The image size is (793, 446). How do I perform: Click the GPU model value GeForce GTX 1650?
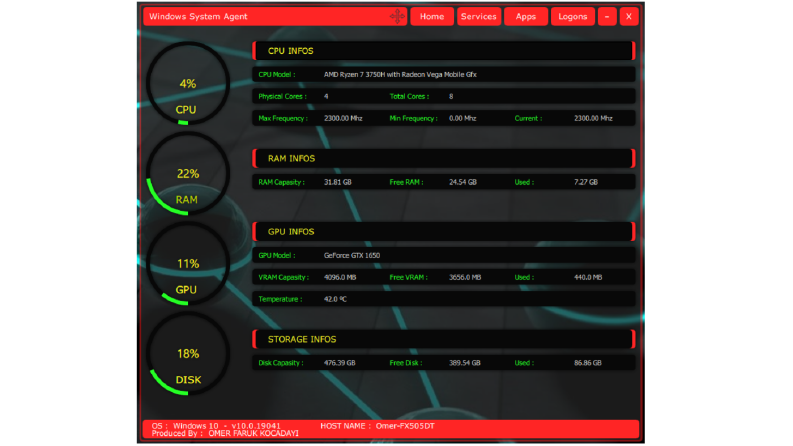point(351,255)
